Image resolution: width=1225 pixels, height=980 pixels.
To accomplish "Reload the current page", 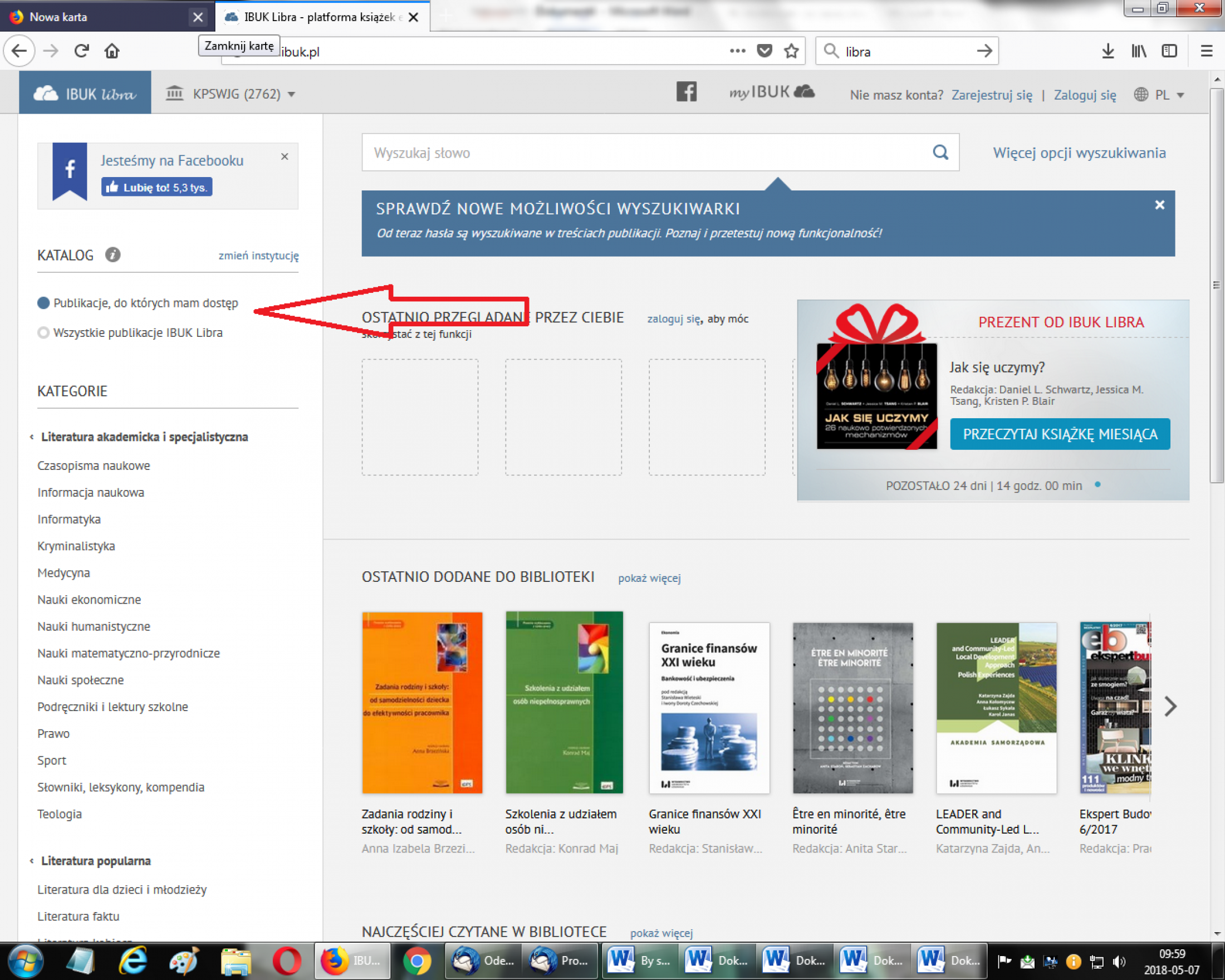I will (81, 51).
